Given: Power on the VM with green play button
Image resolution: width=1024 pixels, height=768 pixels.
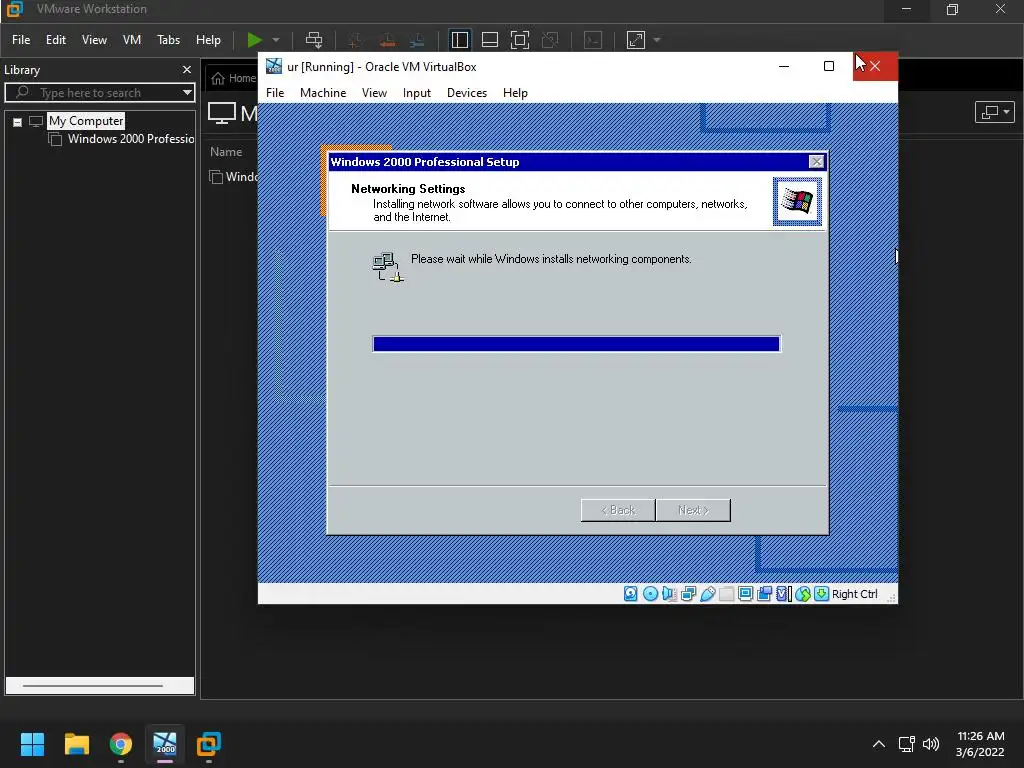Looking at the screenshot, I should (x=254, y=40).
